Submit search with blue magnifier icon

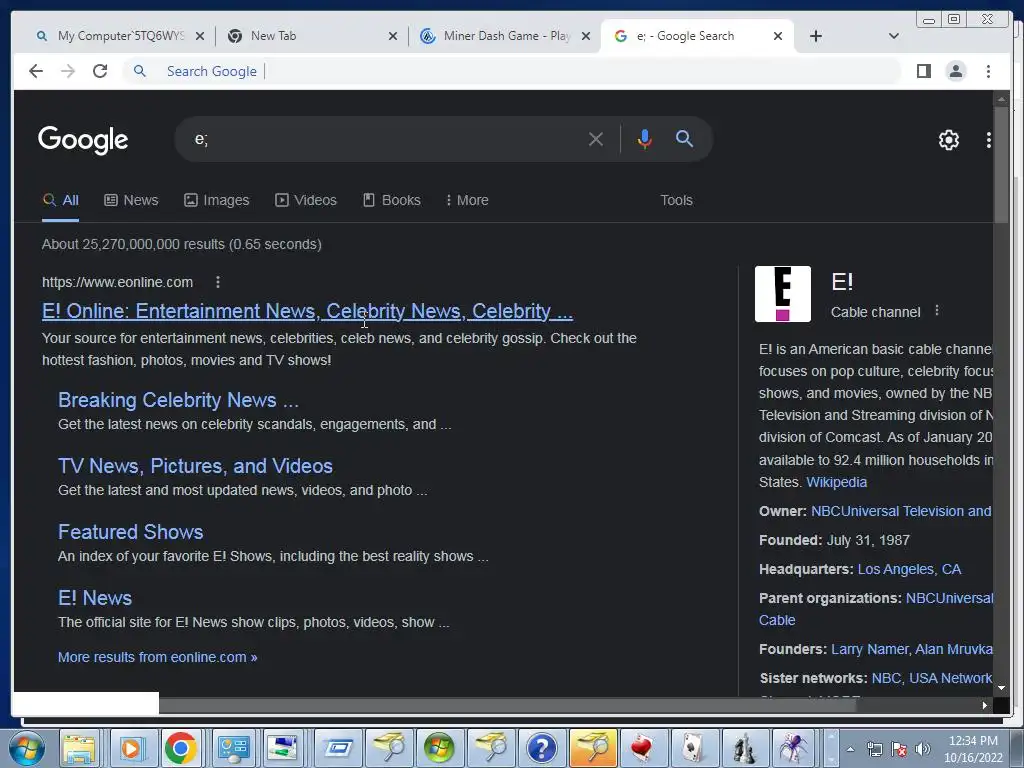point(684,138)
